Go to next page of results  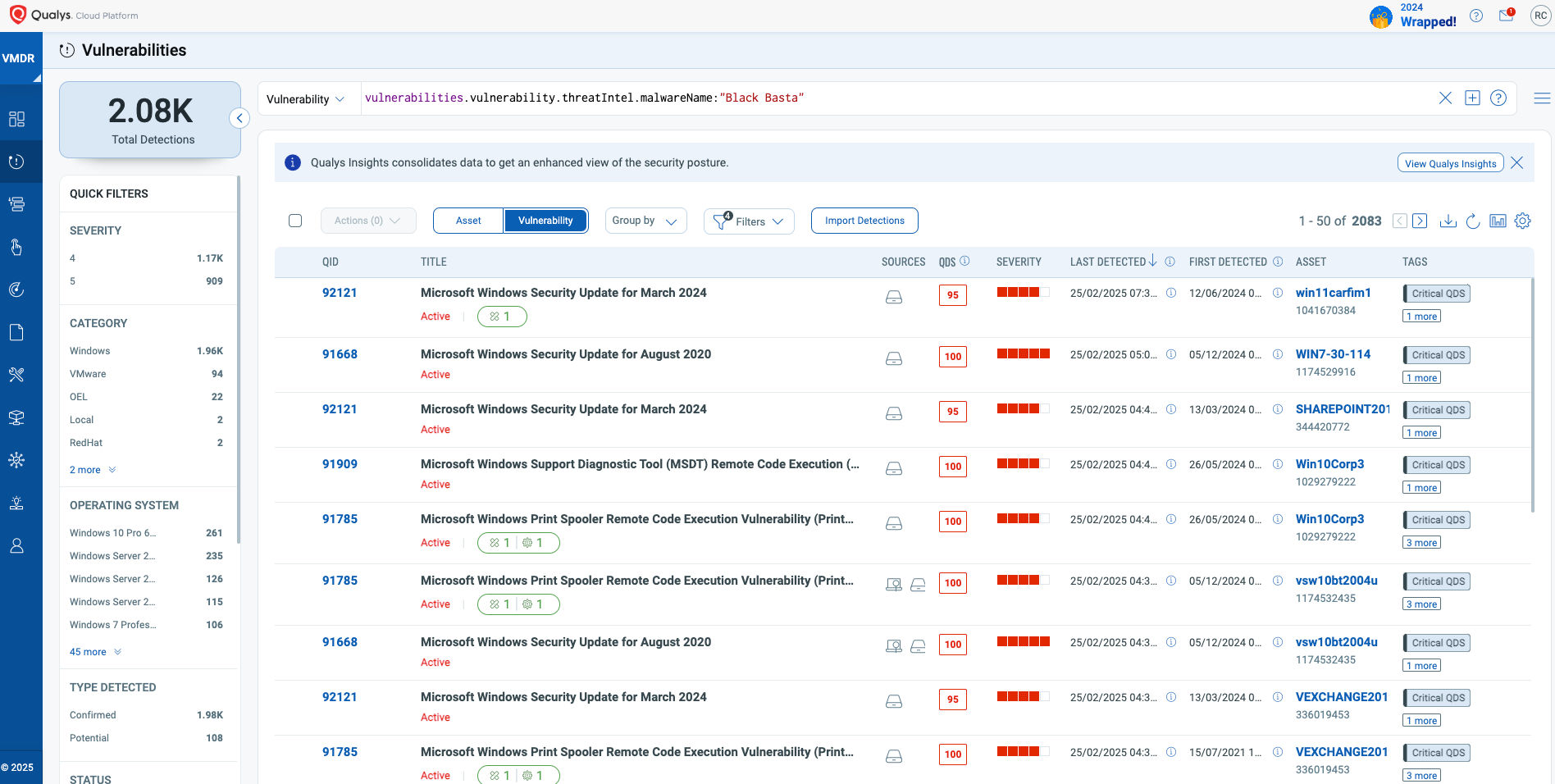[x=1420, y=221]
